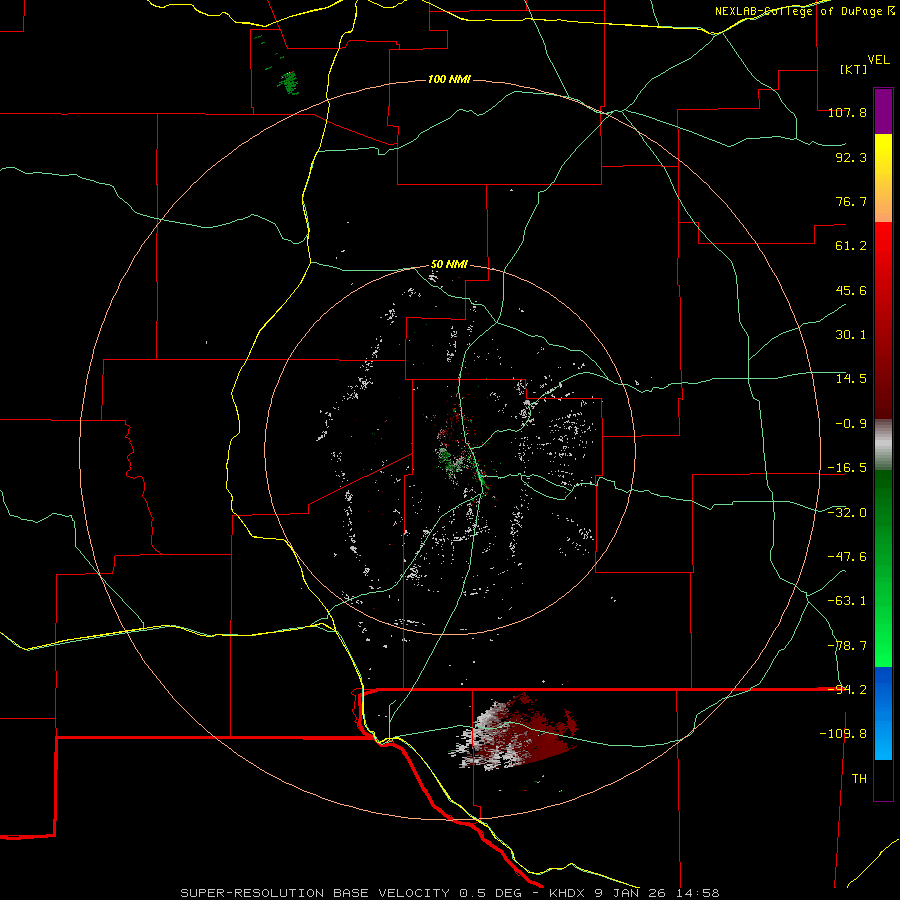Screen dimensions: 900x900
Task: Click the 50 NMI range ring label
Action: (x=449, y=265)
